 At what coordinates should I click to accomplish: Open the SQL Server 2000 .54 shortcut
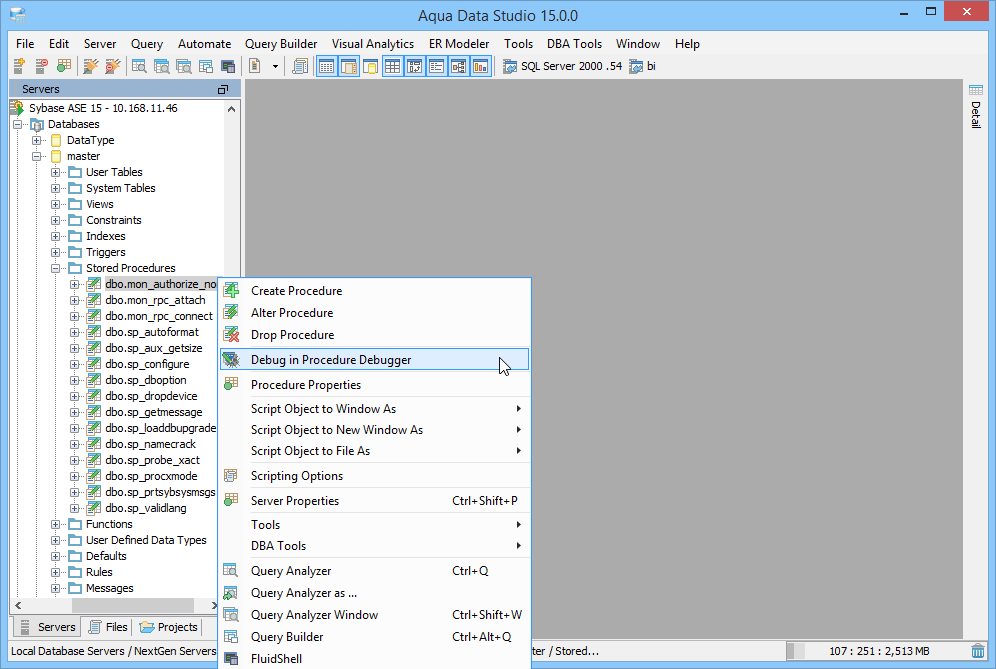[x=562, y=66]
